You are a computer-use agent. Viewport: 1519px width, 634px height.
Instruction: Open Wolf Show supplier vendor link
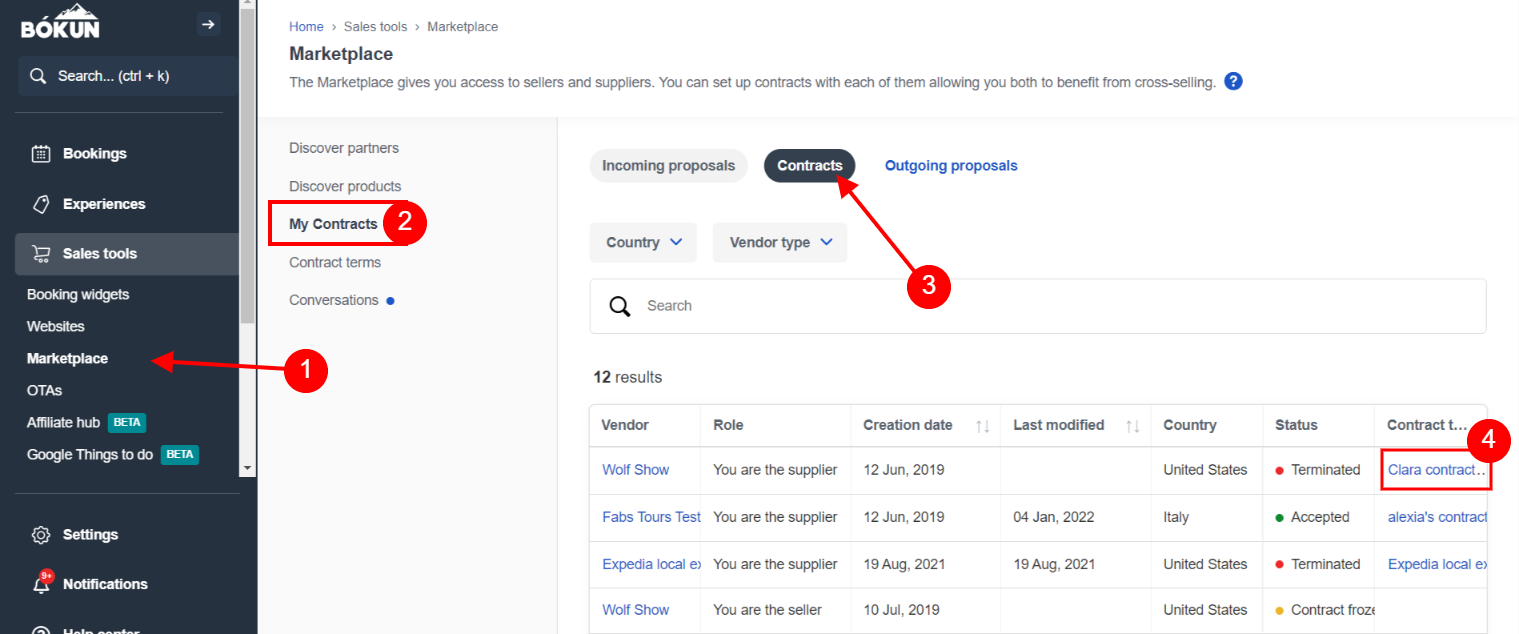point(636,470)
